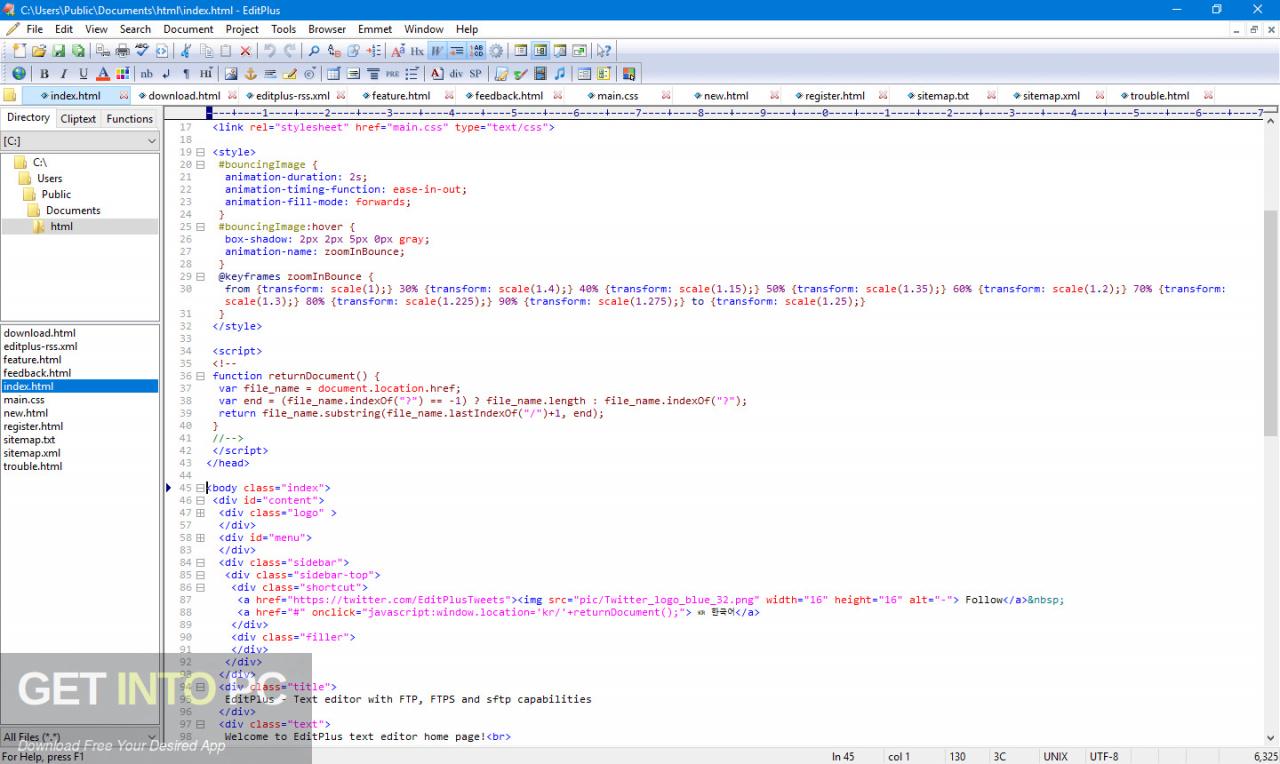Click the vertical scrollbar thumb in editor
This screenshot has width=1280, height=764.
coord(1271,322)
